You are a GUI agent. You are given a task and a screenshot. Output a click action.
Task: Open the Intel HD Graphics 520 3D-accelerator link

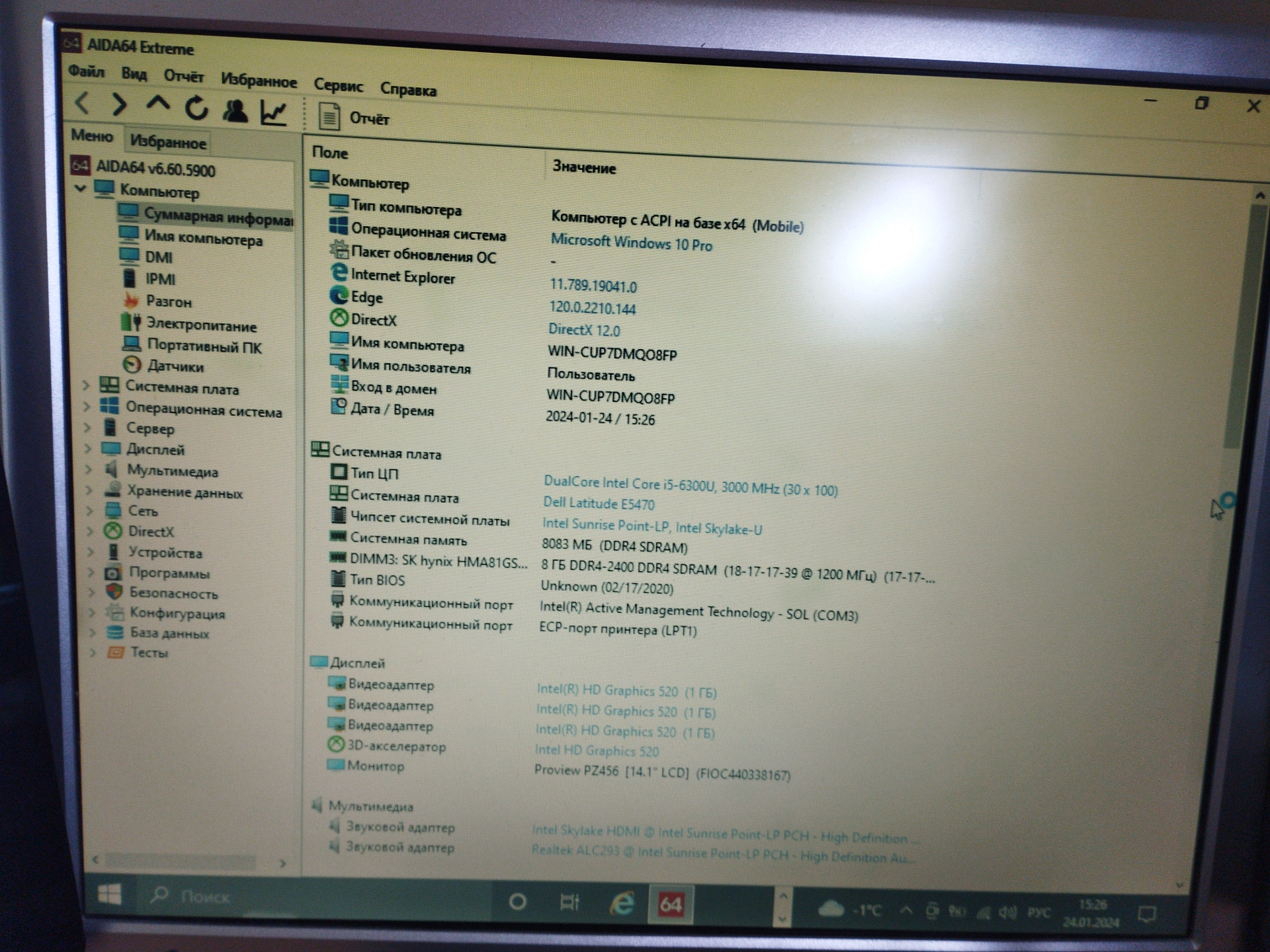click(597, 750)
